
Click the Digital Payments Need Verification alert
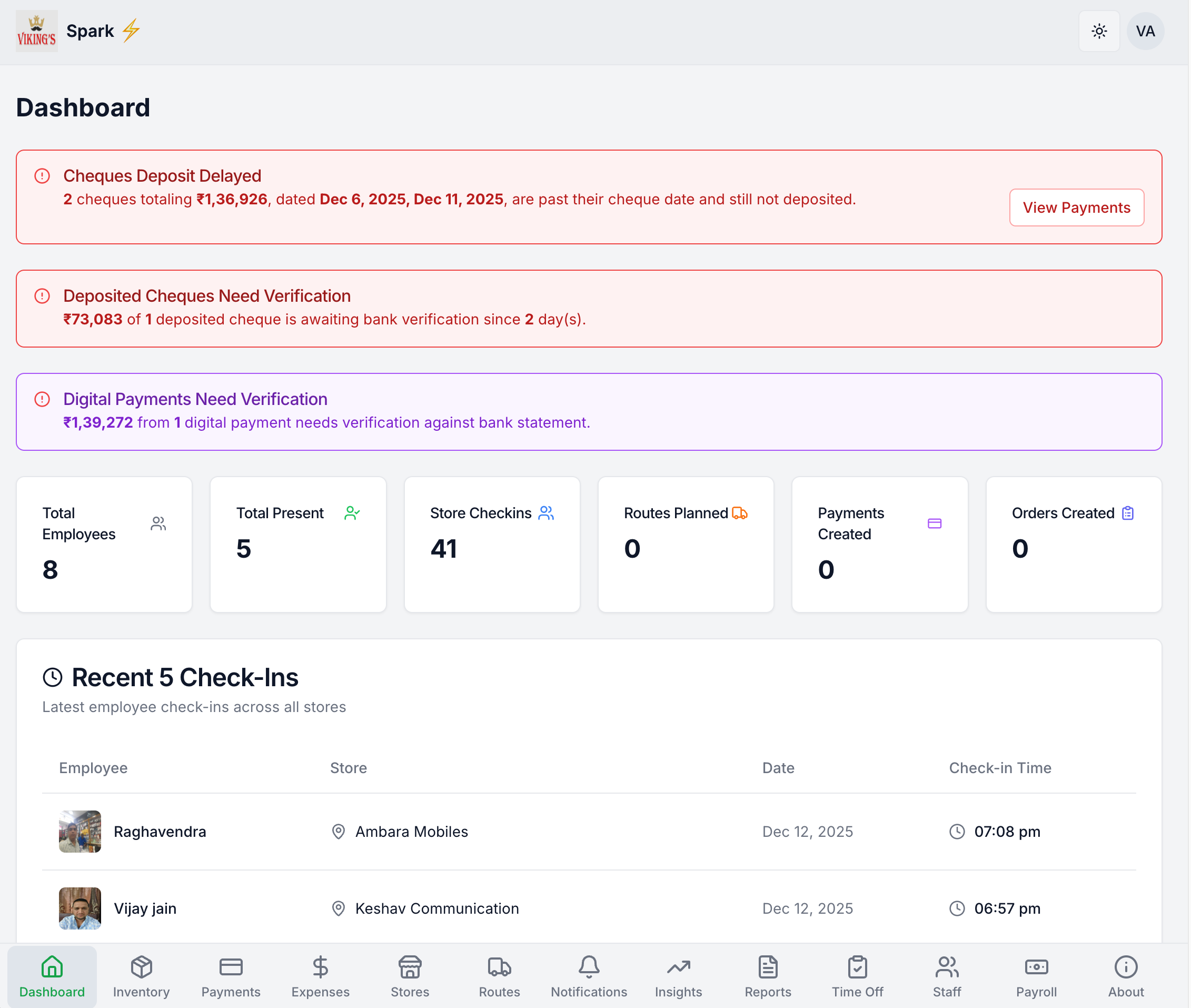click(588, 411)
